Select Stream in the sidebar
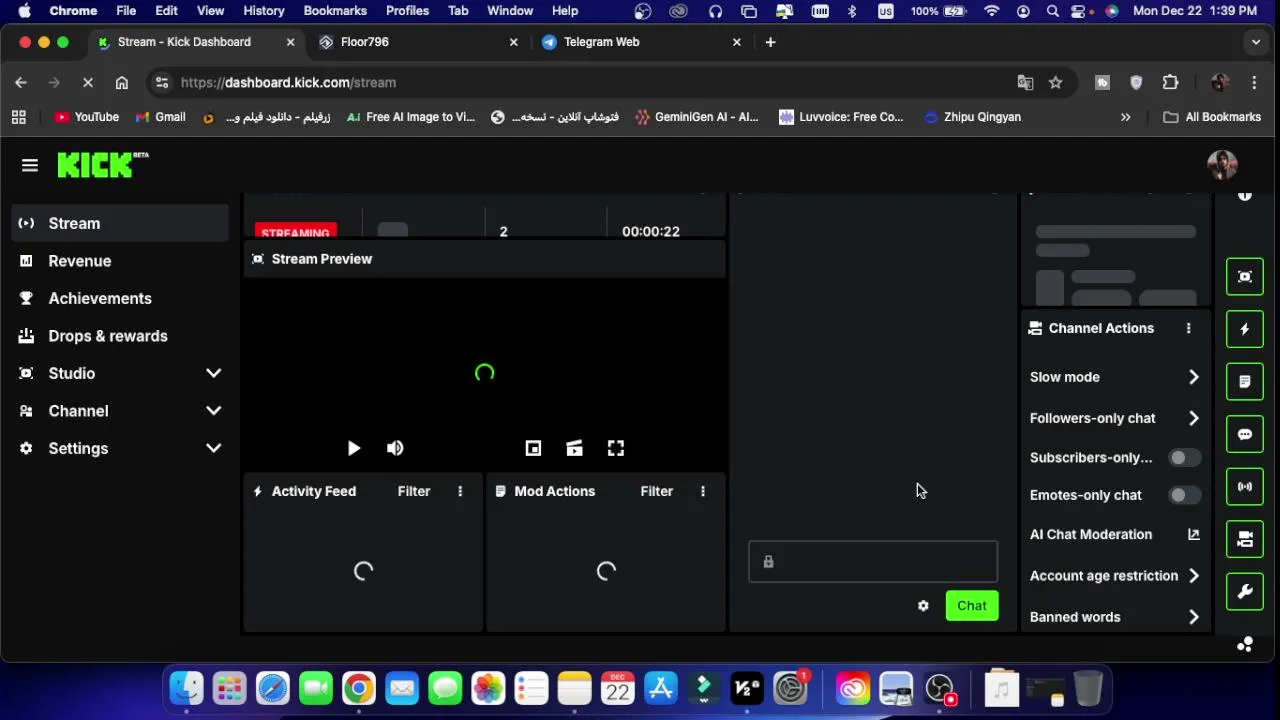The image size is (1280, 720). pyautogui.click(x=121, y=224)
